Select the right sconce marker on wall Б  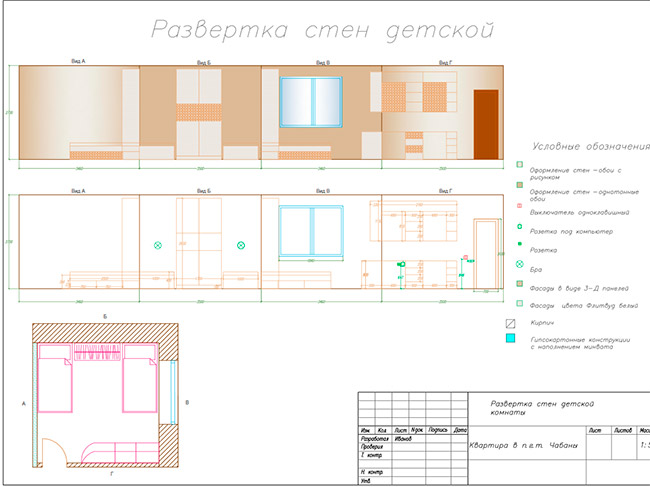(x=241, y=245)
